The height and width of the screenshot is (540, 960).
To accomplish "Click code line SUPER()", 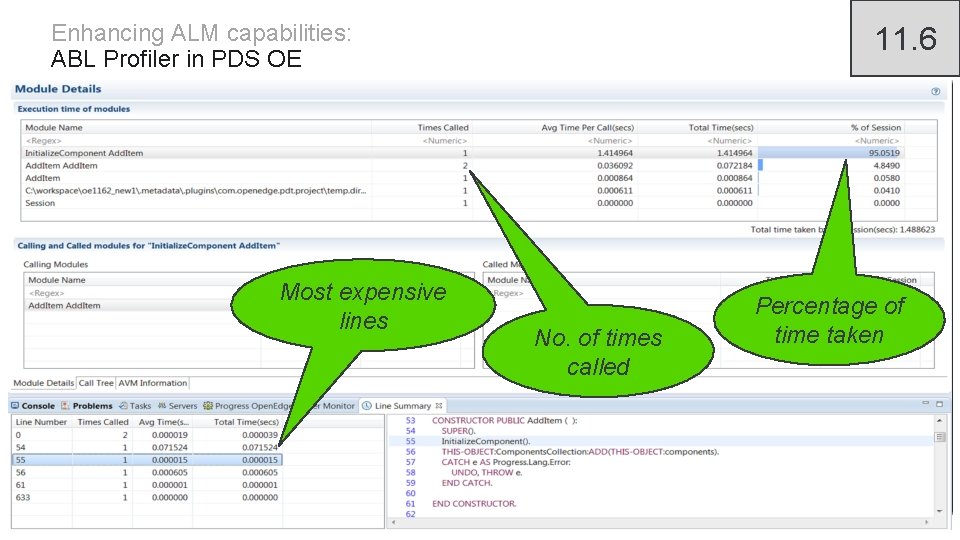I will [459, 430].
